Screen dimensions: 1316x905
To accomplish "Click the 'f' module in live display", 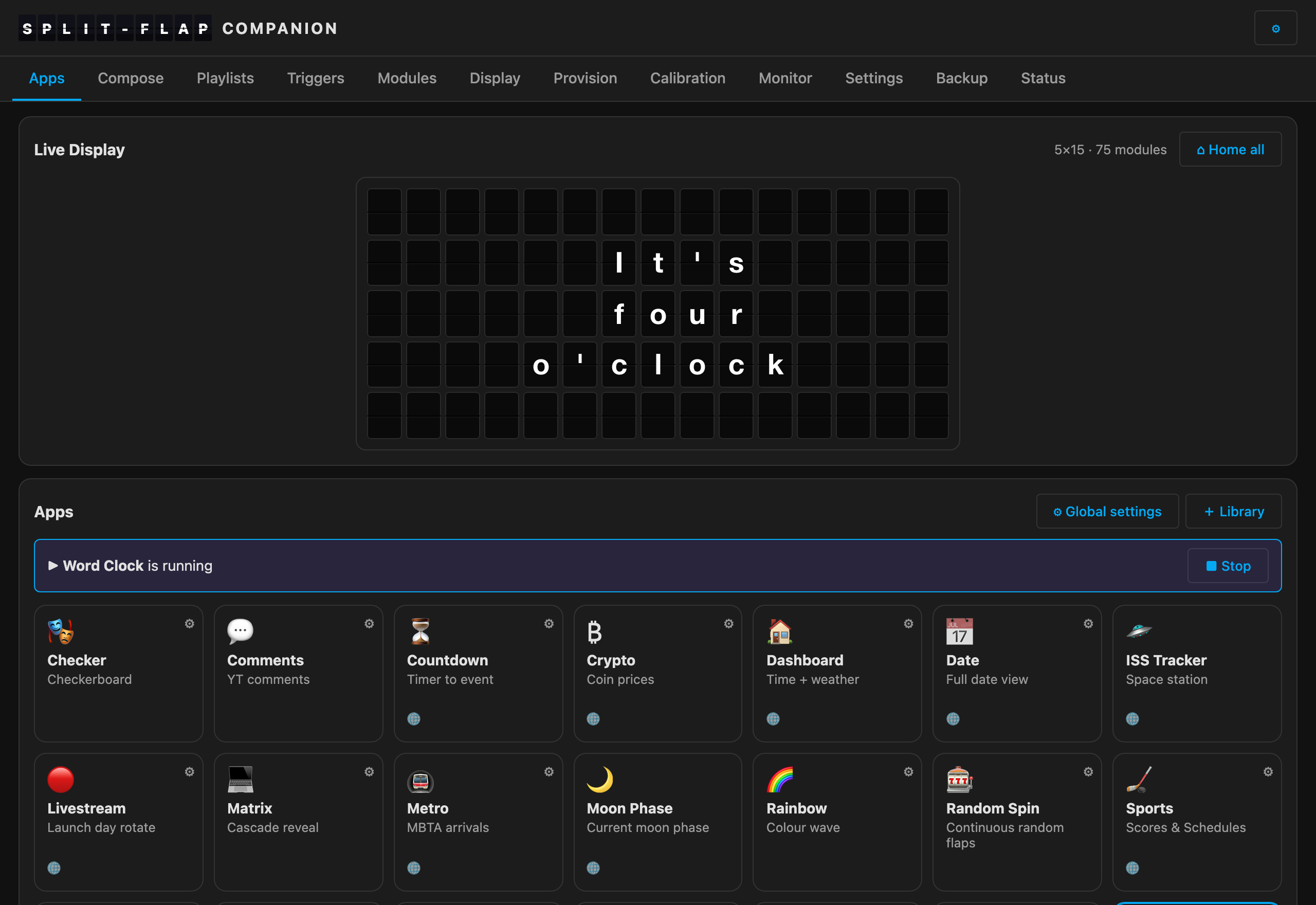I will point(618,314).
